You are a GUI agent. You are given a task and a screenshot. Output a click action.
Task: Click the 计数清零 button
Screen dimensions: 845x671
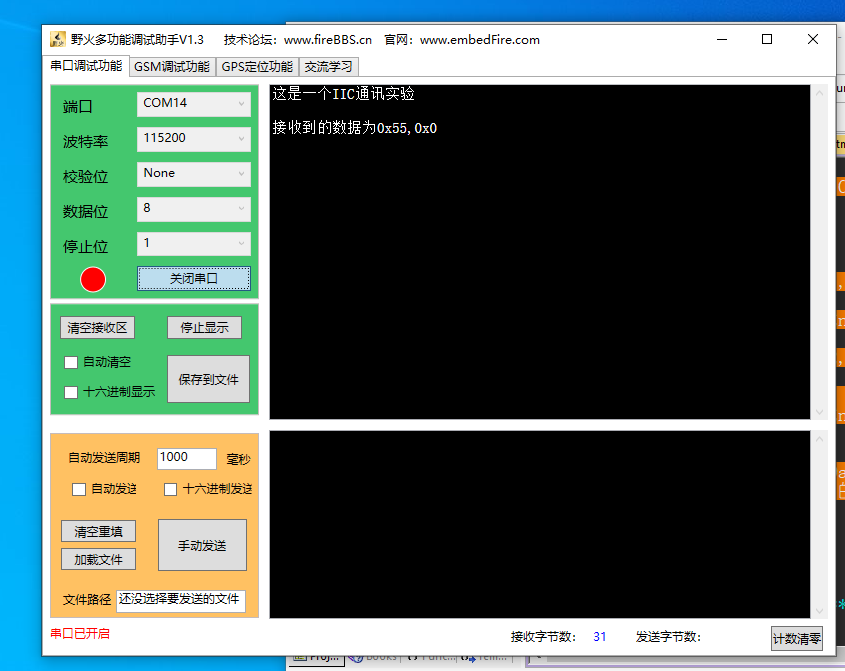[x=796, y=638]
